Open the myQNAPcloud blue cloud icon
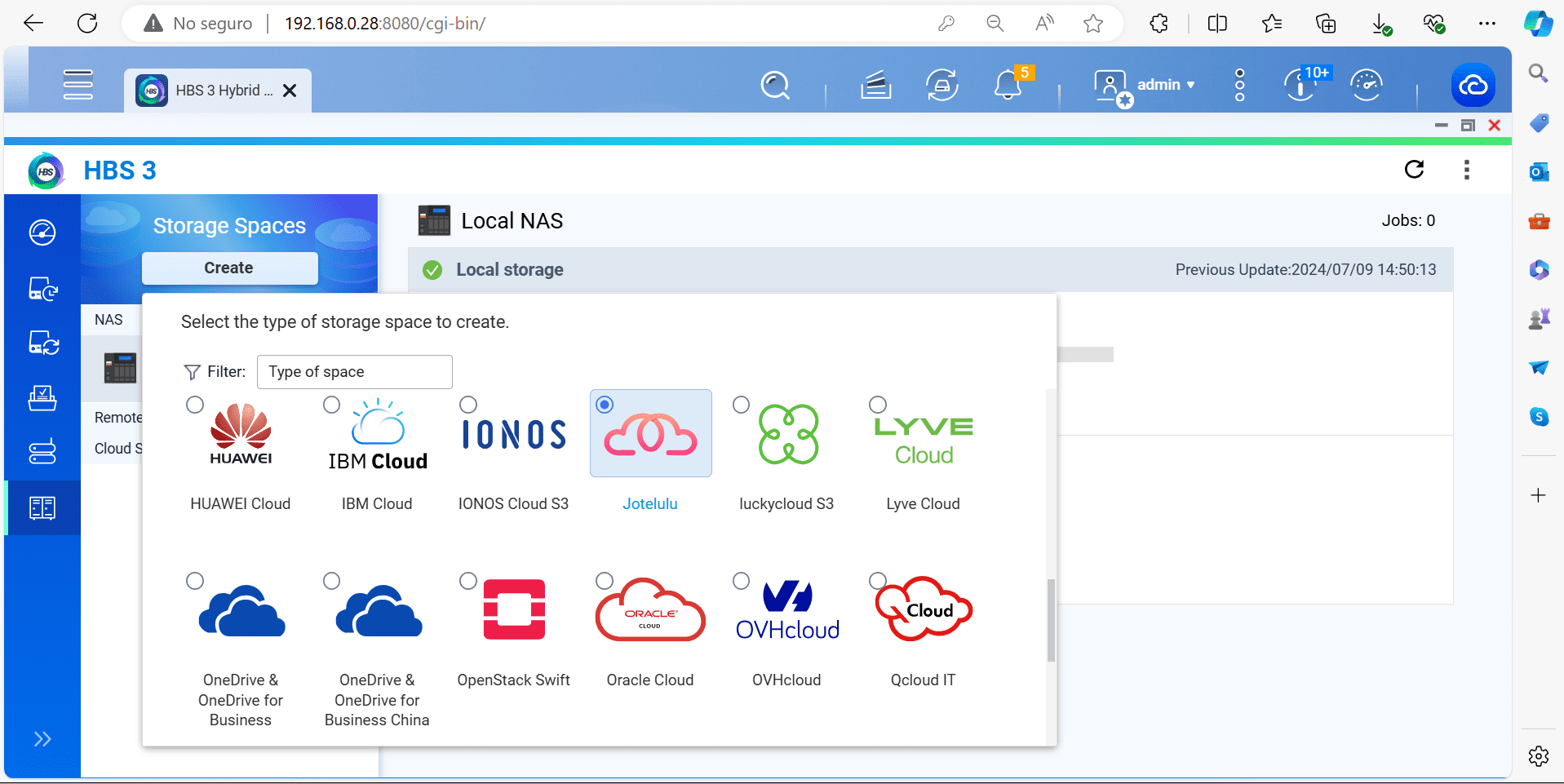Image resolution: width=1564 pixels, height=784 pixels. click(x=1473, y=85)
